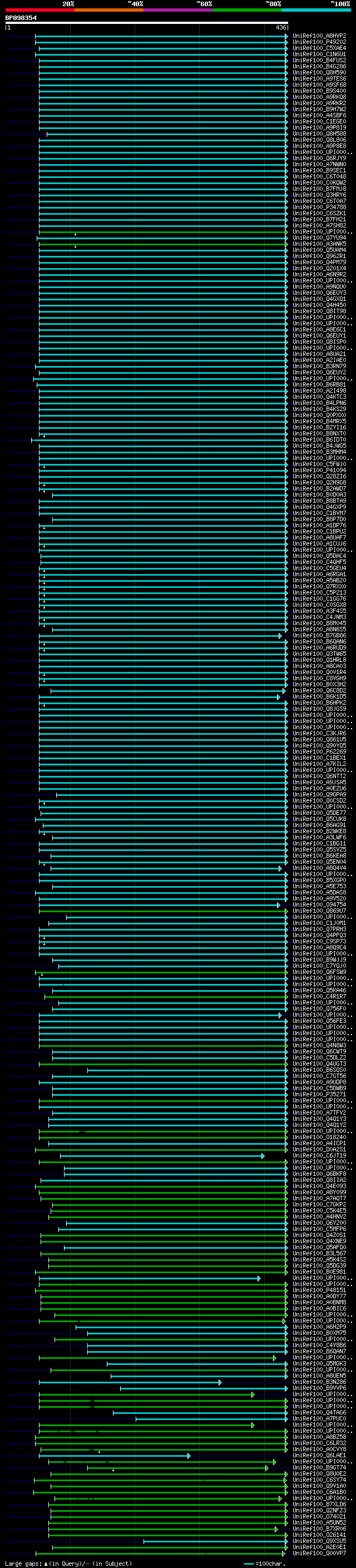Image resolution: width=356 pixels, height=1568 pixels.
Task: Select the UniRef100_A9TES6 entry
Action: (319, 78)
